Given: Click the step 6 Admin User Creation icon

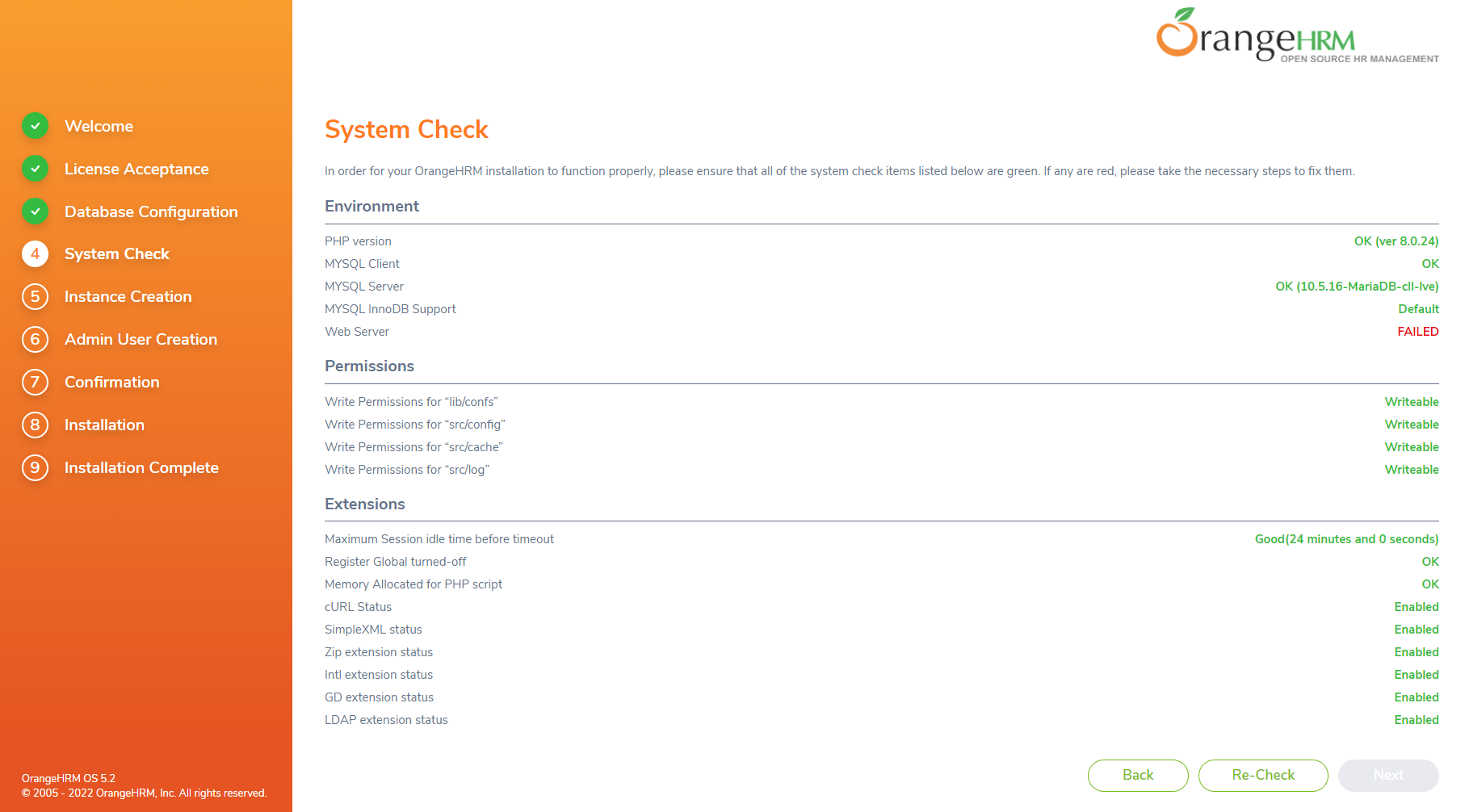Looking at the screenshot, I should 35,339.
